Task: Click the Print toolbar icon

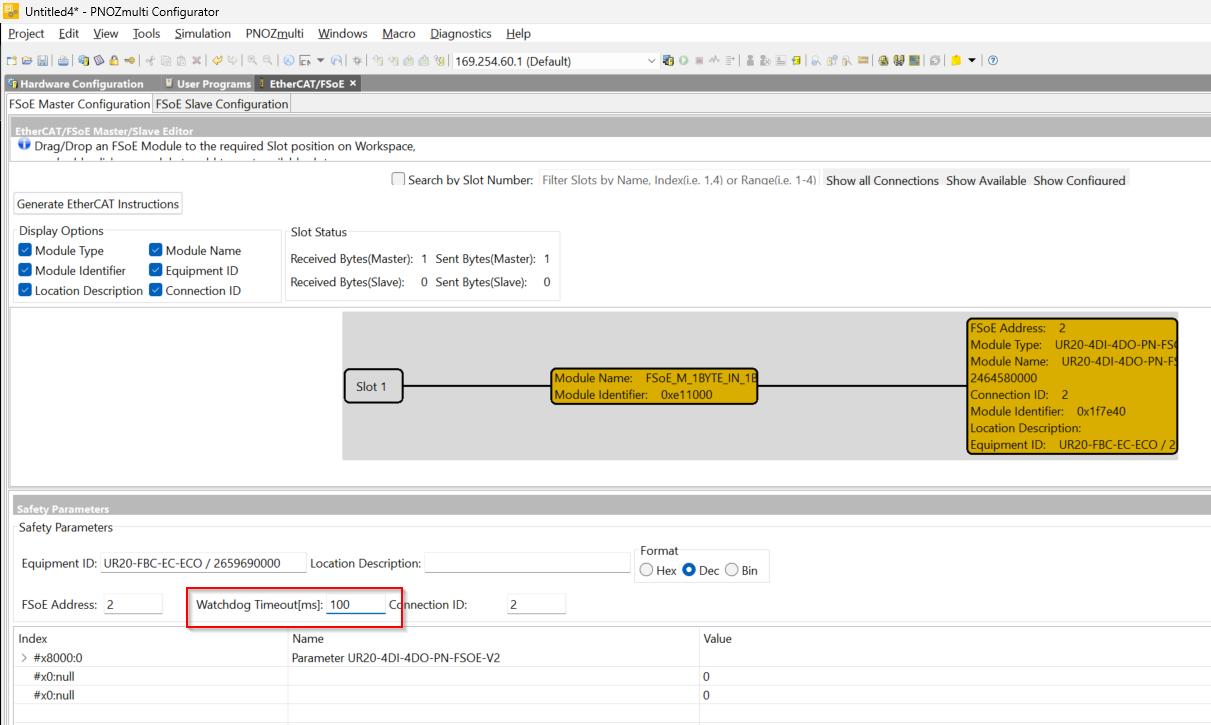Action: coord(63,61)
